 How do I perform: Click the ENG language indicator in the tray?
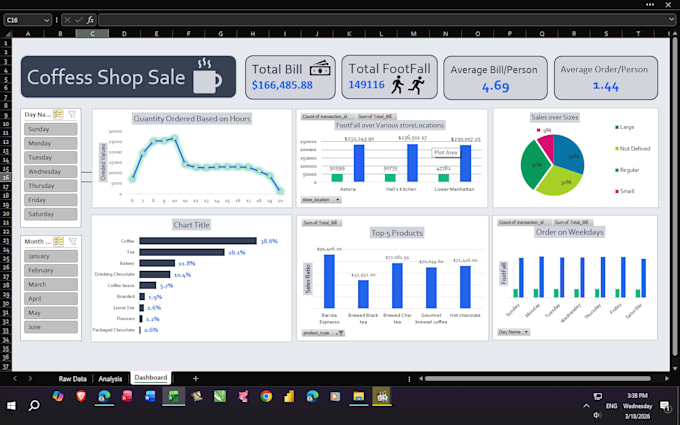(x=611, y=406)
